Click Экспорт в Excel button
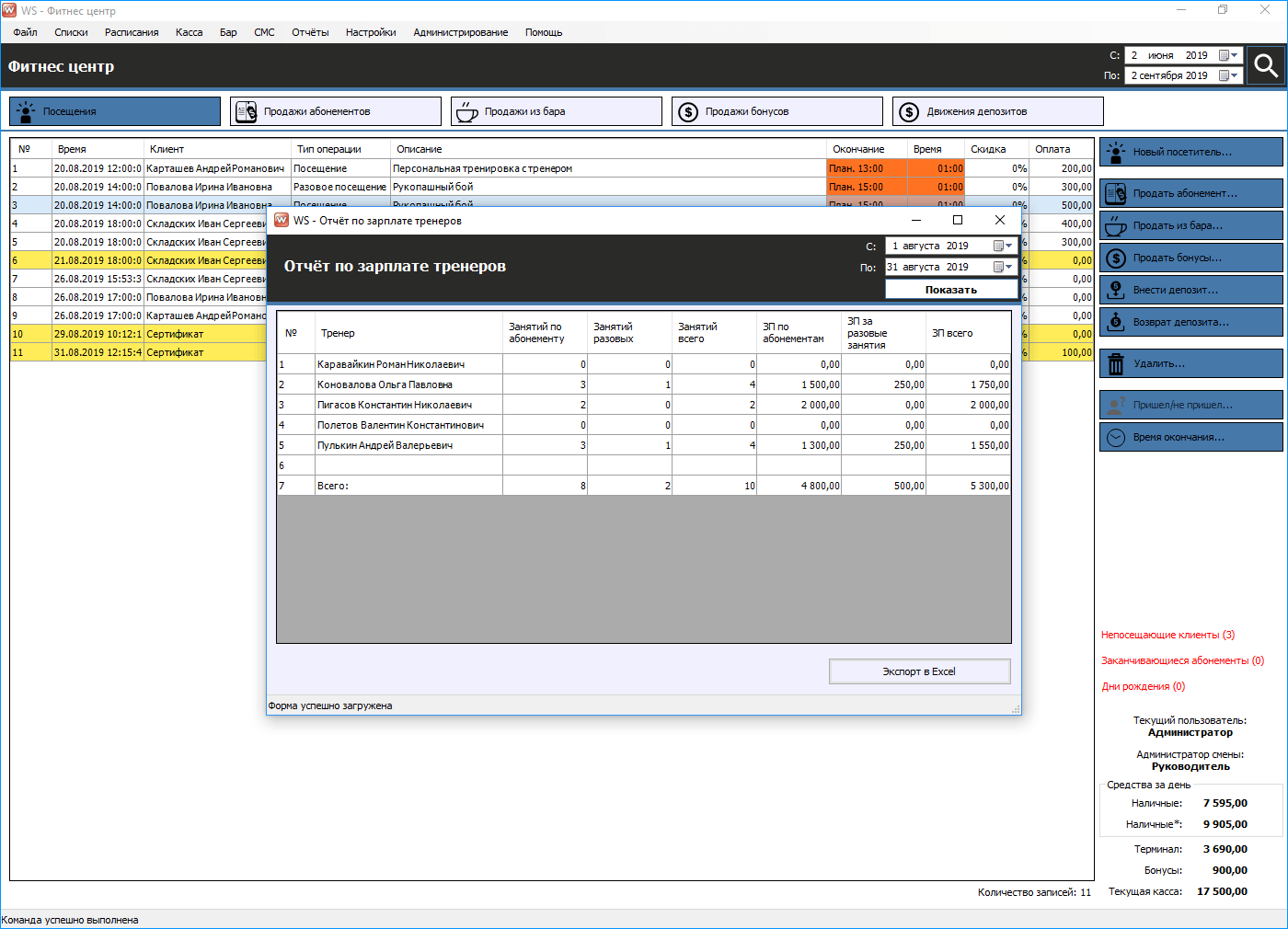 (x=919, y=671)
